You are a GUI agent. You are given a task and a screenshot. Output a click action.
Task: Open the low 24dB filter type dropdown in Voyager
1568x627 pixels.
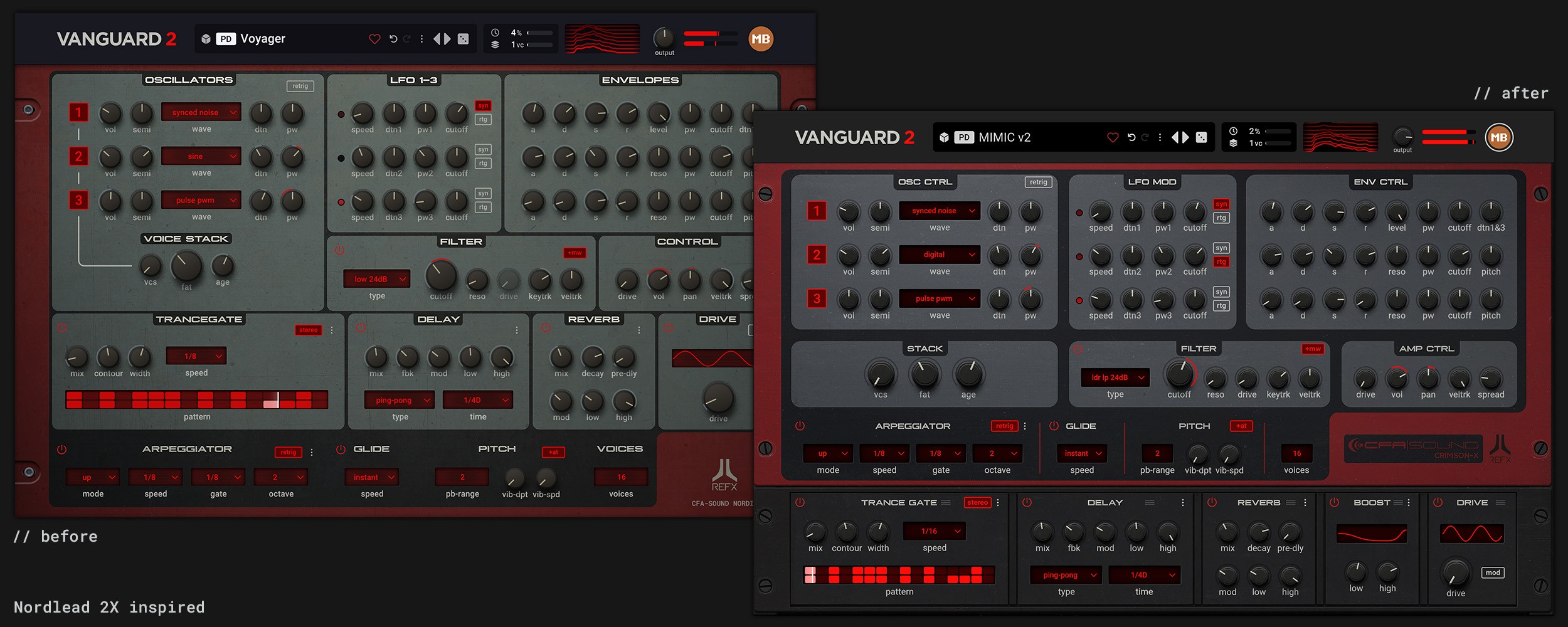coord(377,279)
